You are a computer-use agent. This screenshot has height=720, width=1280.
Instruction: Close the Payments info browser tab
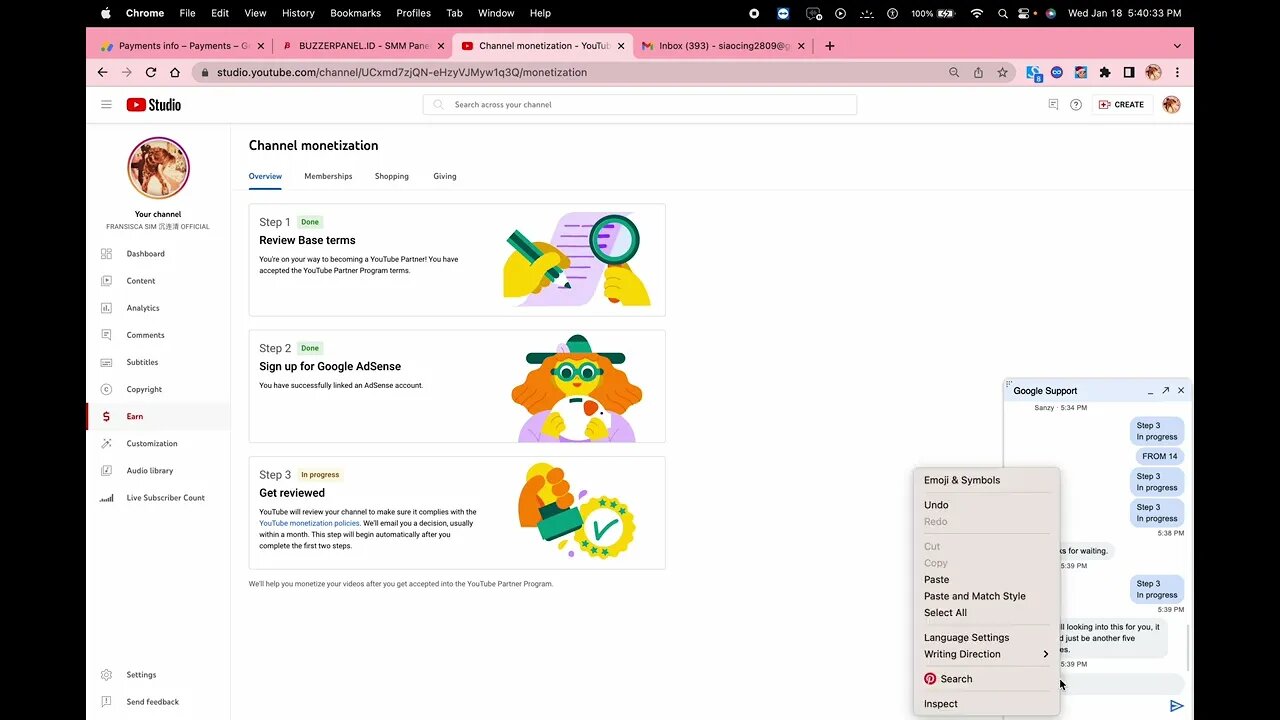(x=261, y=46)
